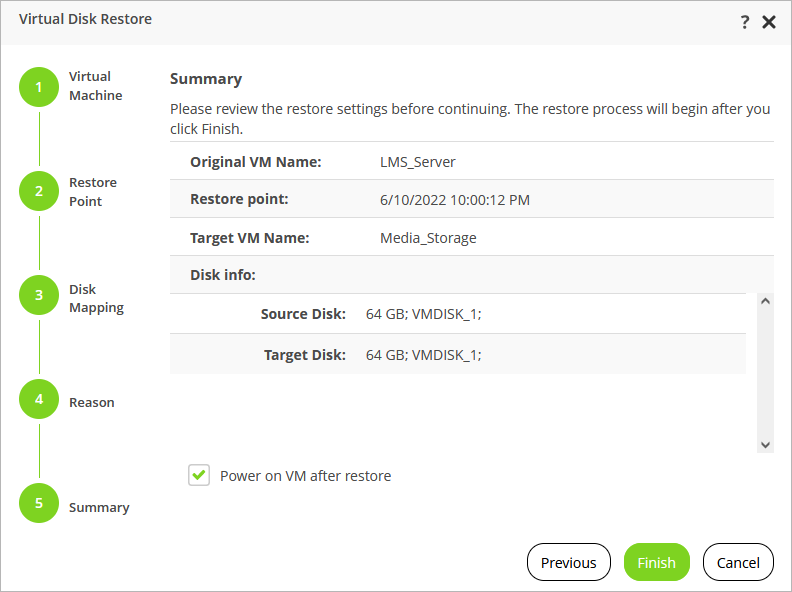792x592 pixels.
Task: Toggle Power on VM after restore checkbox
Action: coord(198,475)
